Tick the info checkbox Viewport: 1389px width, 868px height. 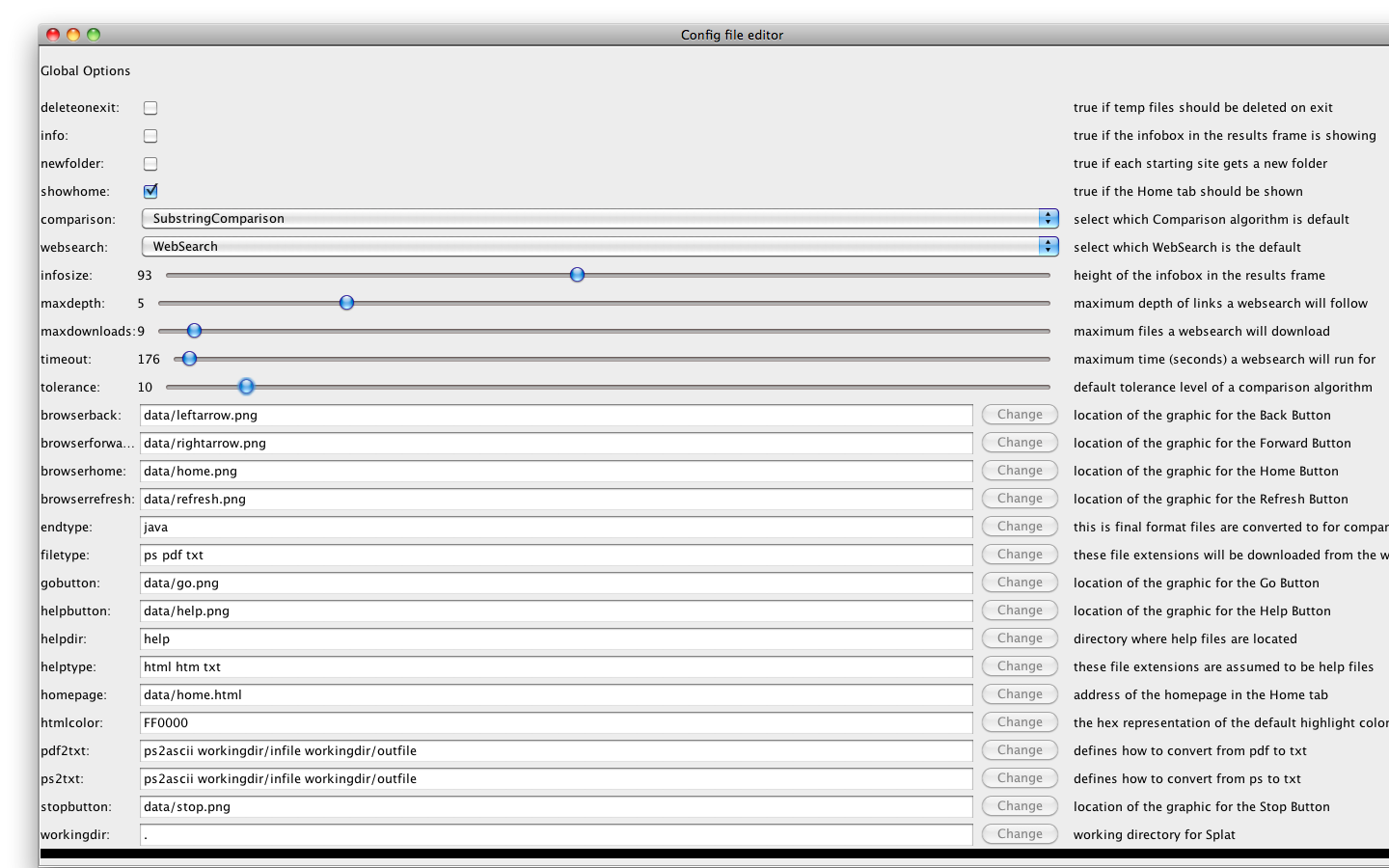[x=150, y=136]
